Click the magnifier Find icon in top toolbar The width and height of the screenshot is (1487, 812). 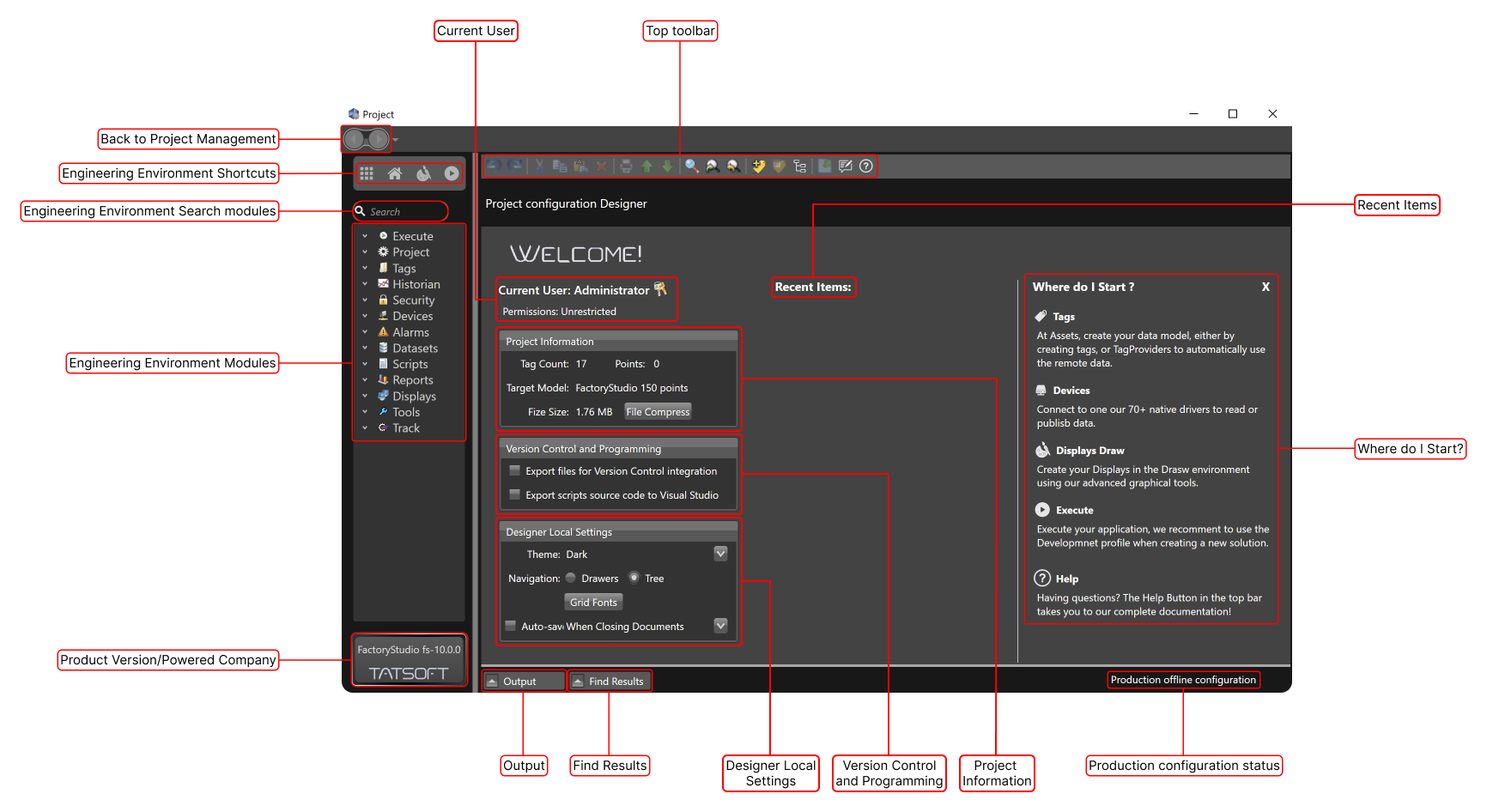coord(691,167)
